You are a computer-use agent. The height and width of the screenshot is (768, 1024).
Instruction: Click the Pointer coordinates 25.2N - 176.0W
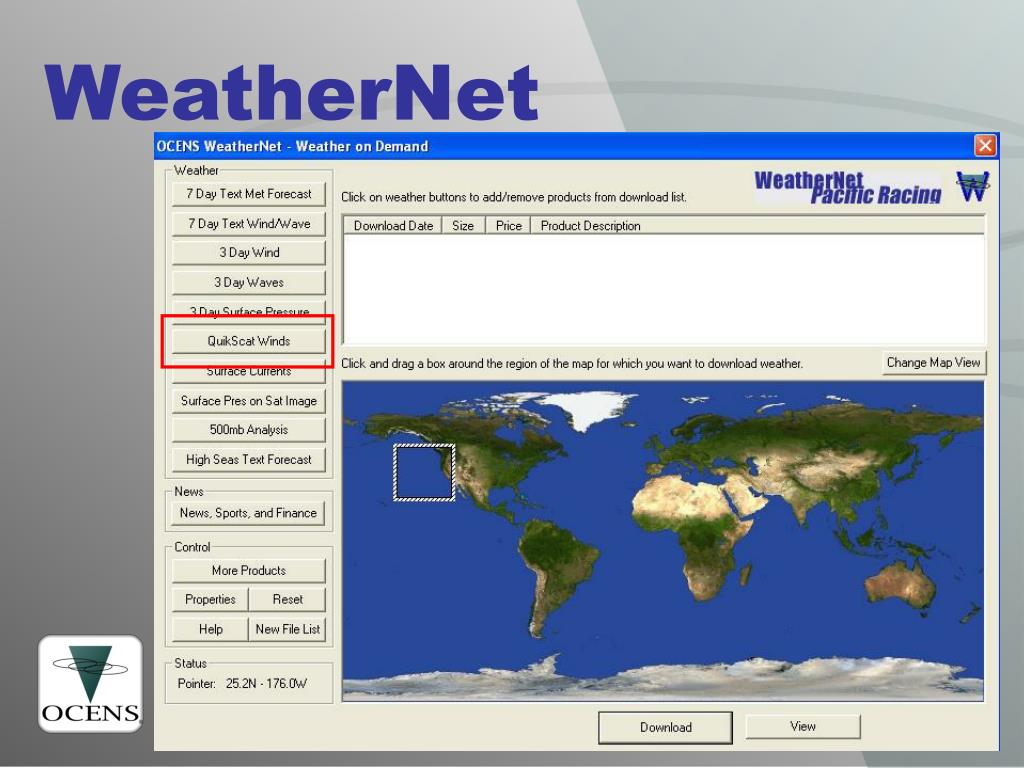[x=266, y=684]
